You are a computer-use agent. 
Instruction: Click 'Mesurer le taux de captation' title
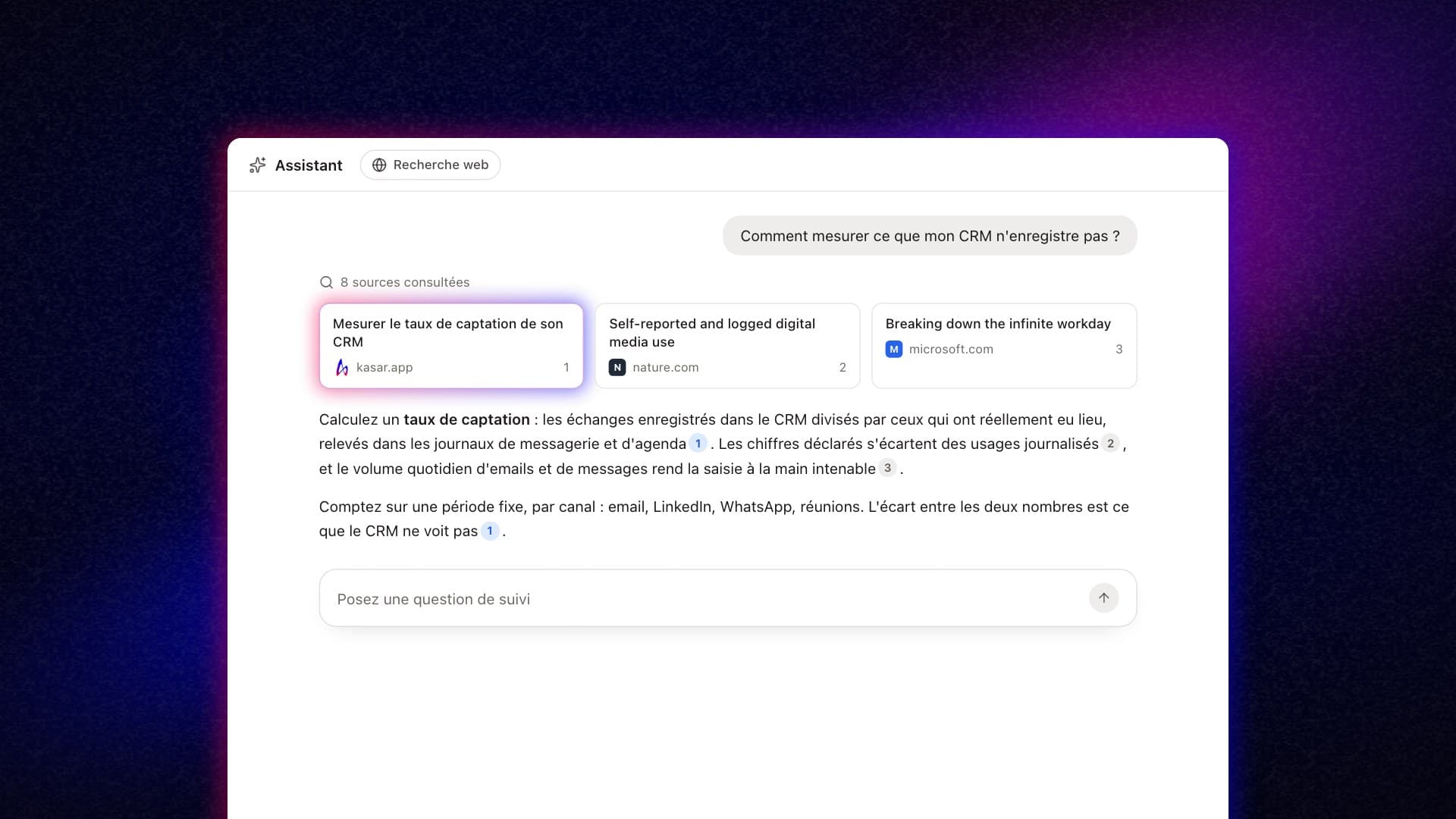click(x=447, y=333)
